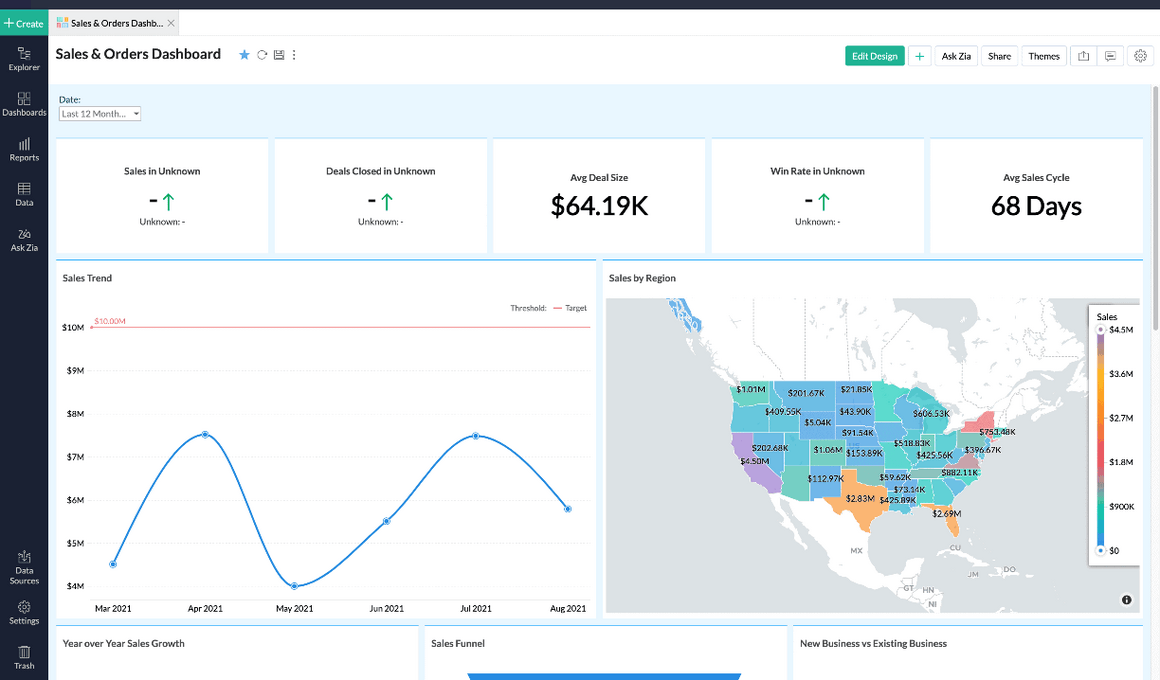Save the dashboard using the save icon
The image size is (1160, 680).
280,55
